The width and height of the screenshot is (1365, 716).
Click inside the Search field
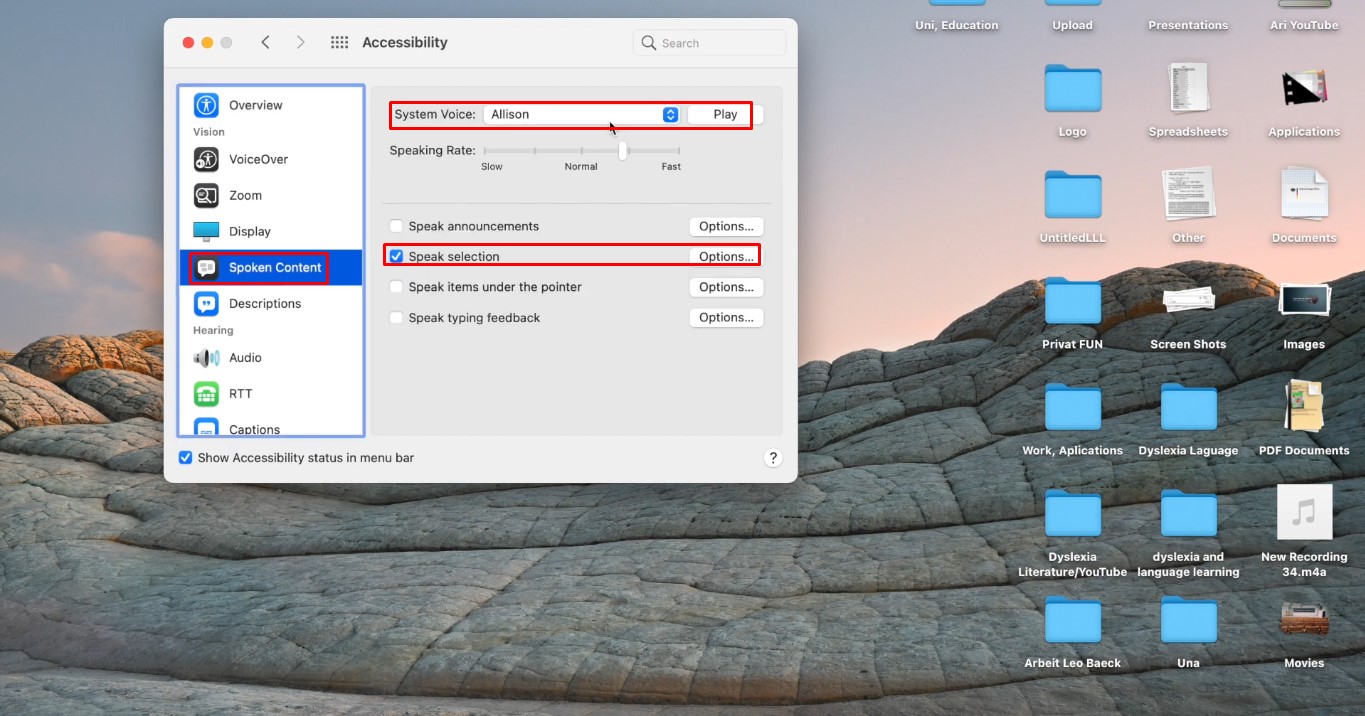point(709,42)
